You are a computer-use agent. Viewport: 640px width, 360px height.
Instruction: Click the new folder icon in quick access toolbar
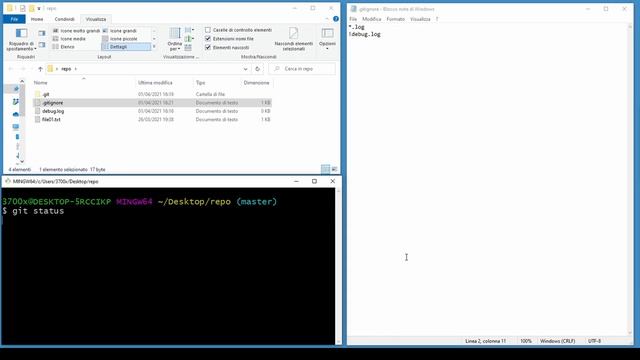(31, 8)
